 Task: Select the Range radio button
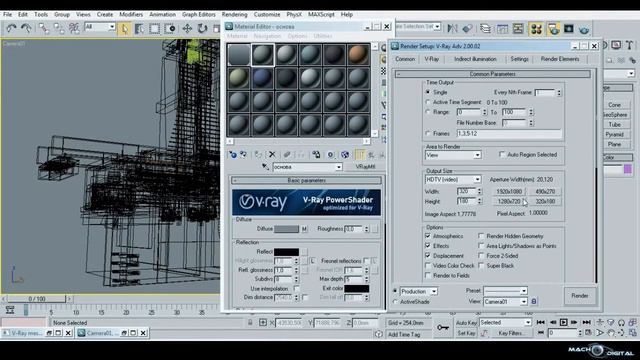[x=428, y=112]
